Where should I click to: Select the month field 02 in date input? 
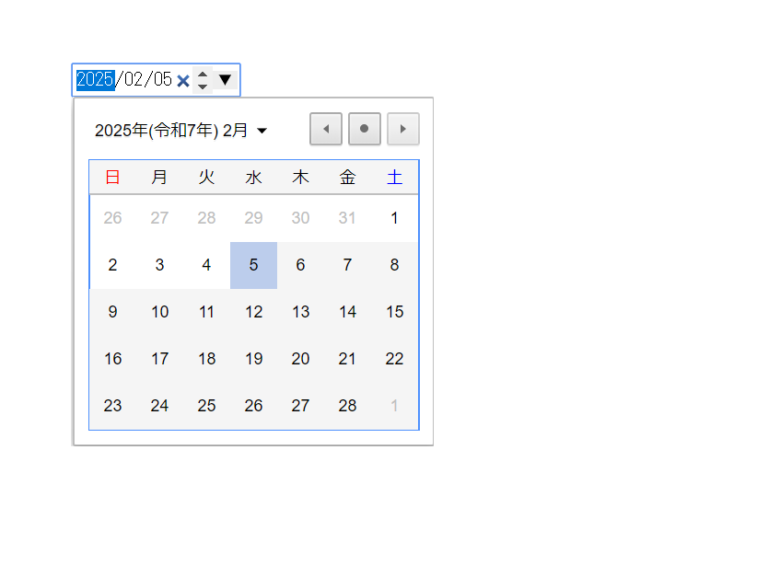pyautogui.click(x=134, y=80)
